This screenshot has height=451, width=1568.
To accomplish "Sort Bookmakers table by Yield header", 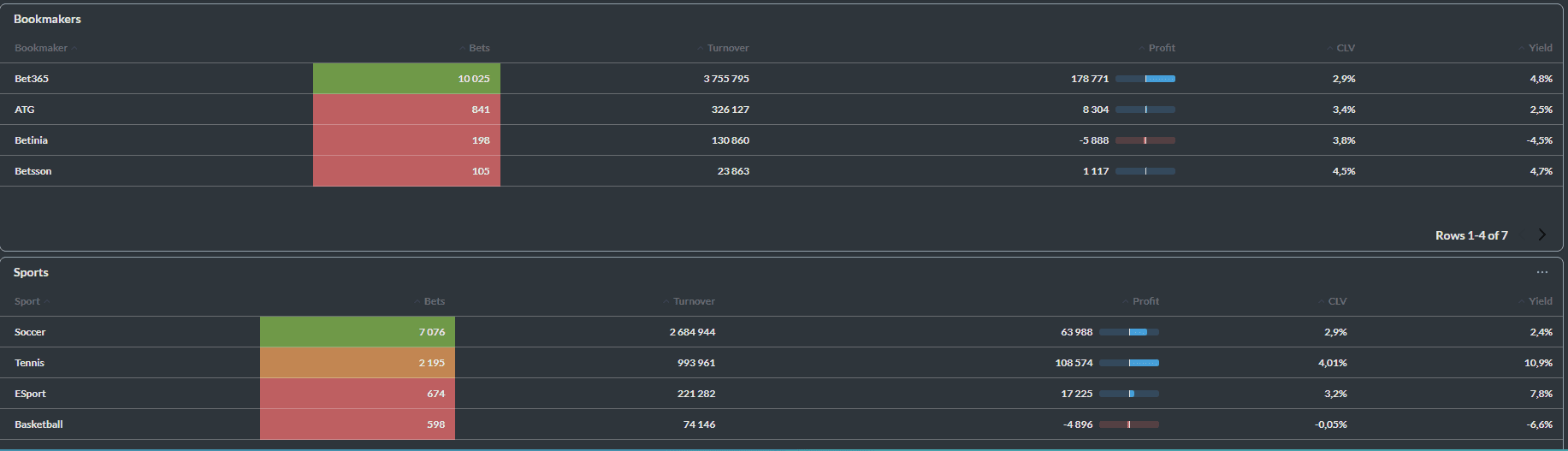I will [1540, 48].
